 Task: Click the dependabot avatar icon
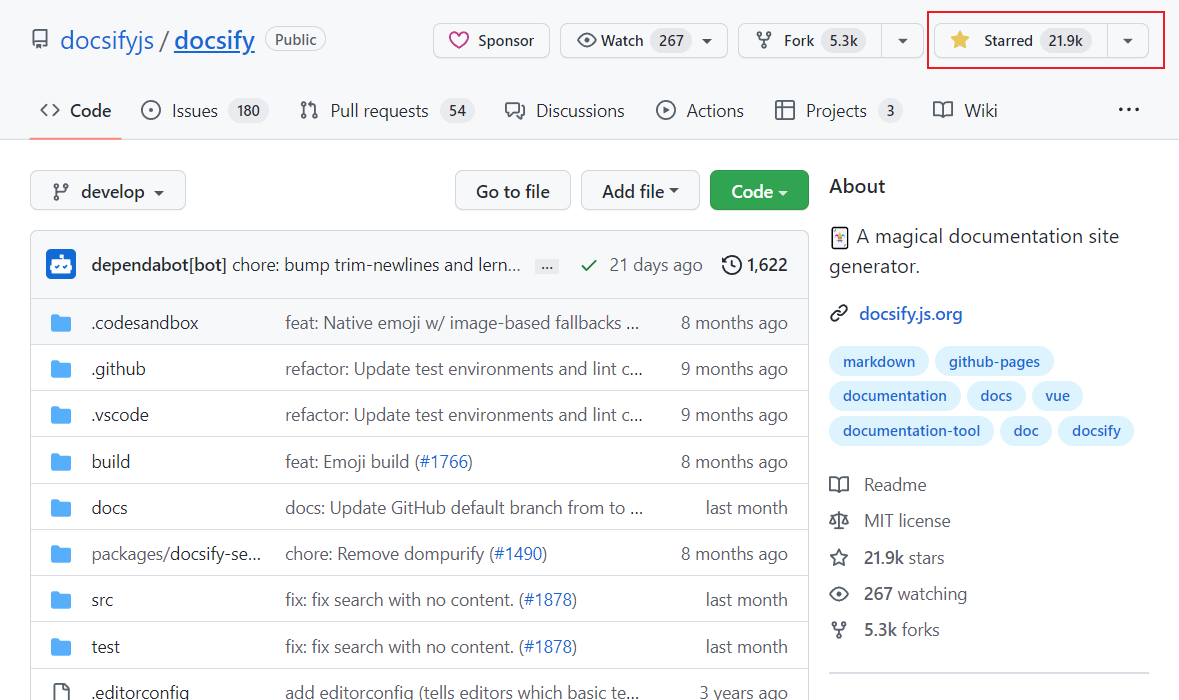61,265
